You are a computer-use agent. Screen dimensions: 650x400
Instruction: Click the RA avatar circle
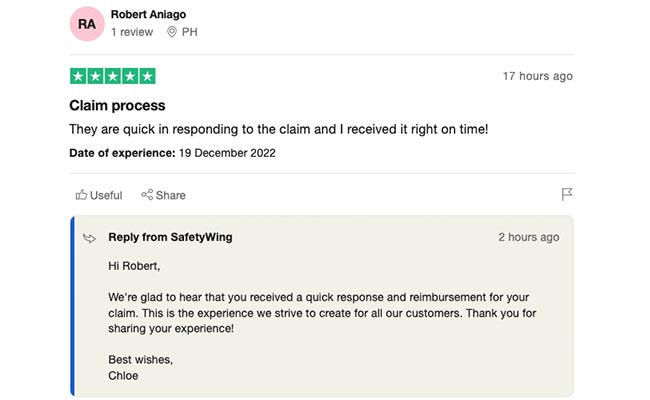[x=87, y=23]
